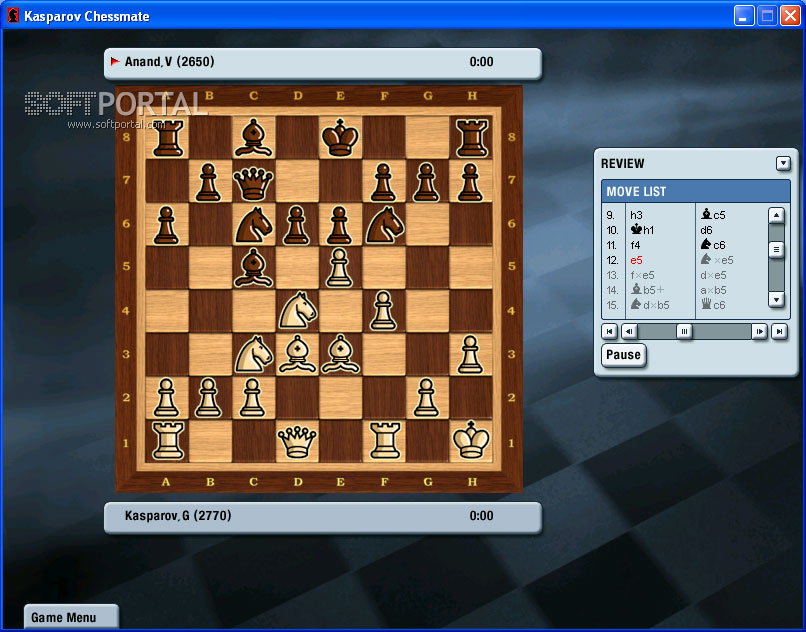Step back one move

click(629, 332)
